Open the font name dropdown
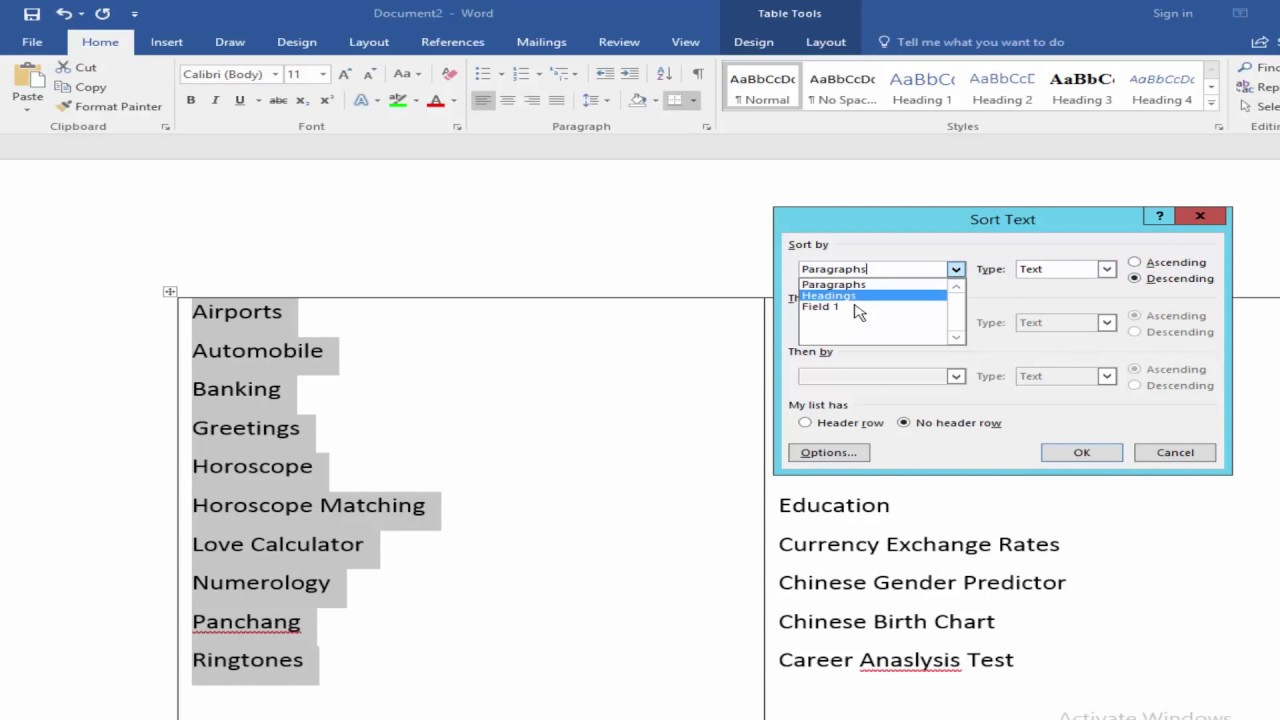The height and width of the screenshot is (720, 1280). coord(275,74)
